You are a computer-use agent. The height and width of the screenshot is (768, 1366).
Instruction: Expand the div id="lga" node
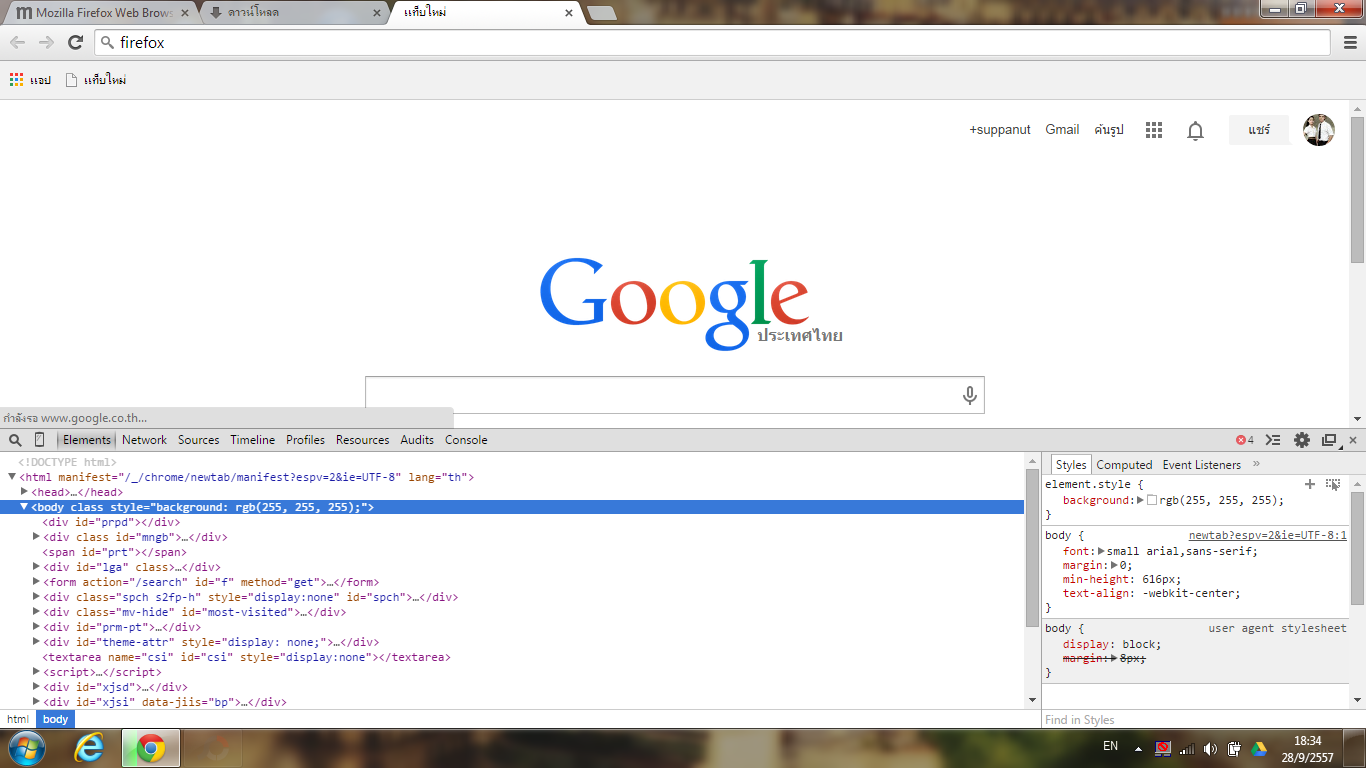click(37, 567)
